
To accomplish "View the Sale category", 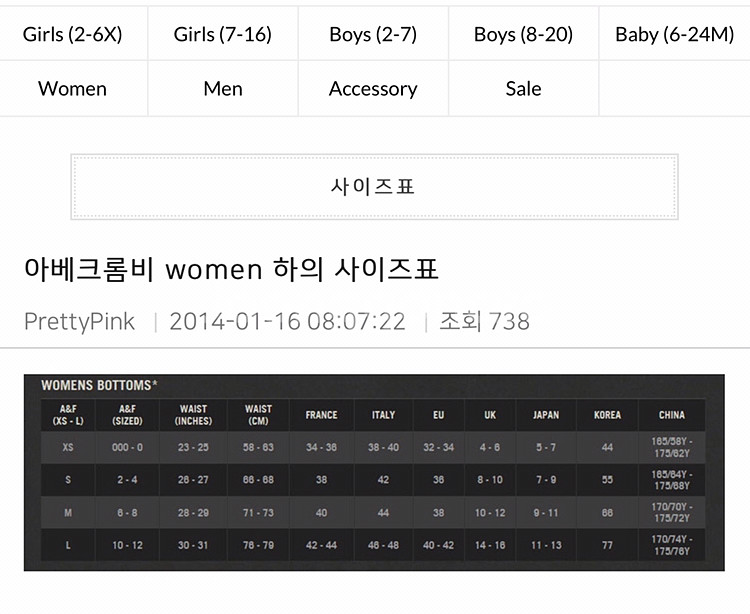I will pos(523,88).
